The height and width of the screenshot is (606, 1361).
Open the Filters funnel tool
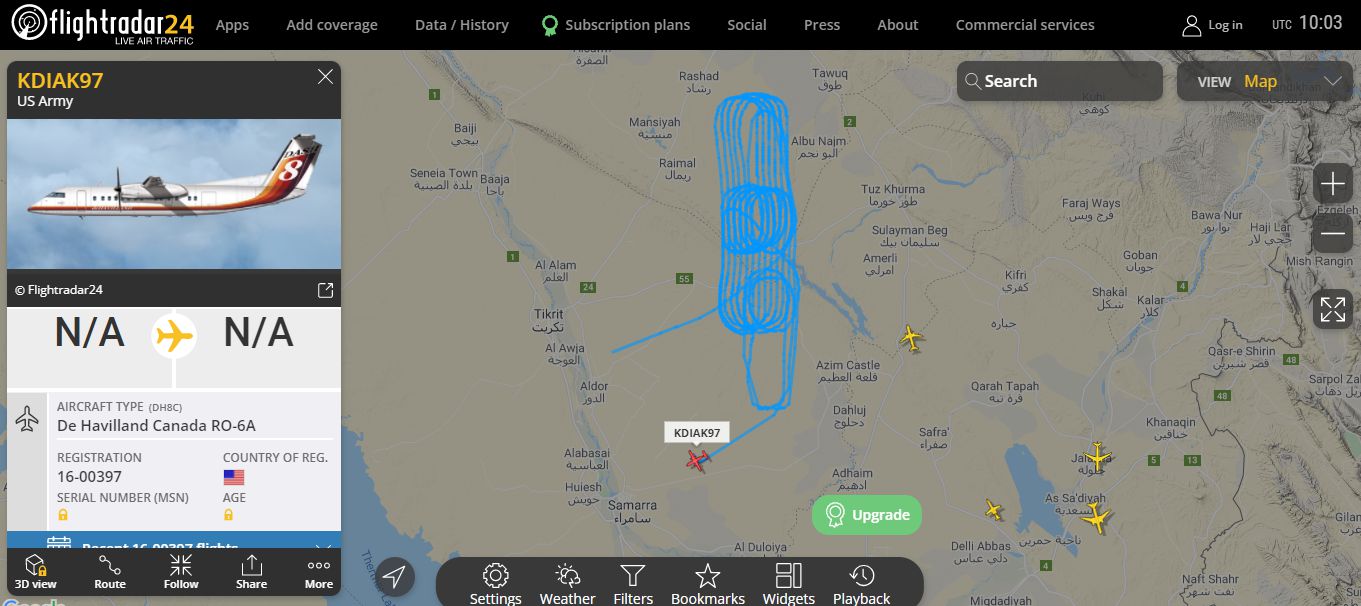633,584
